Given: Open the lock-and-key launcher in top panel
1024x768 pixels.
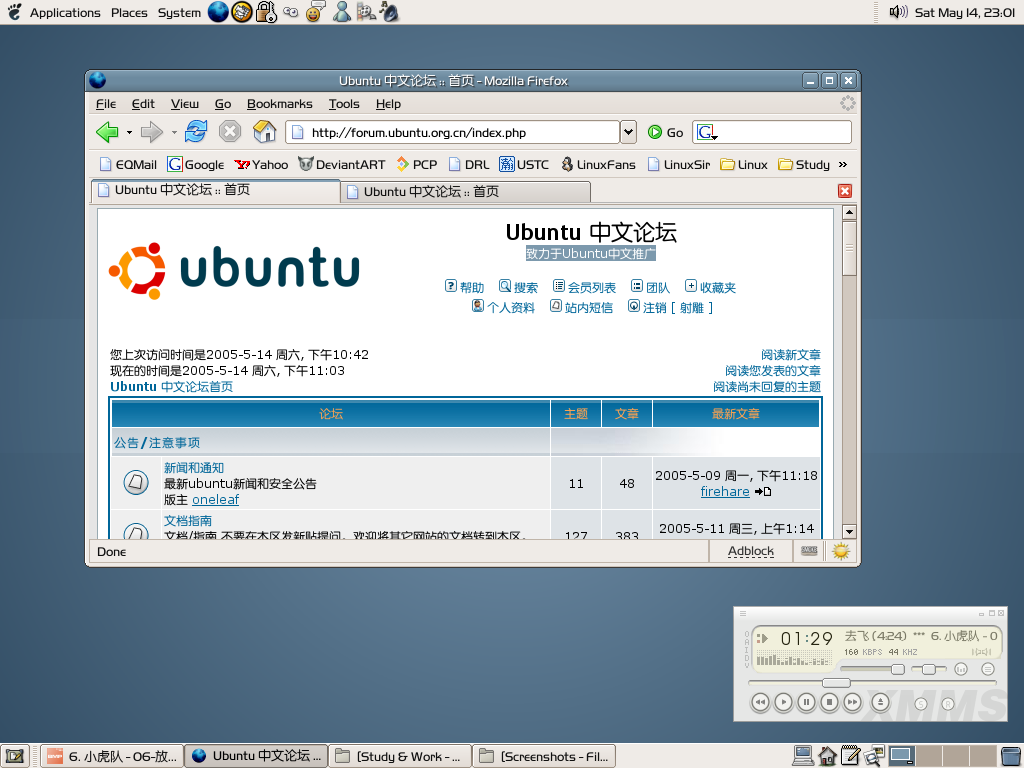Looking at the screenshot, I should point(266,12).
